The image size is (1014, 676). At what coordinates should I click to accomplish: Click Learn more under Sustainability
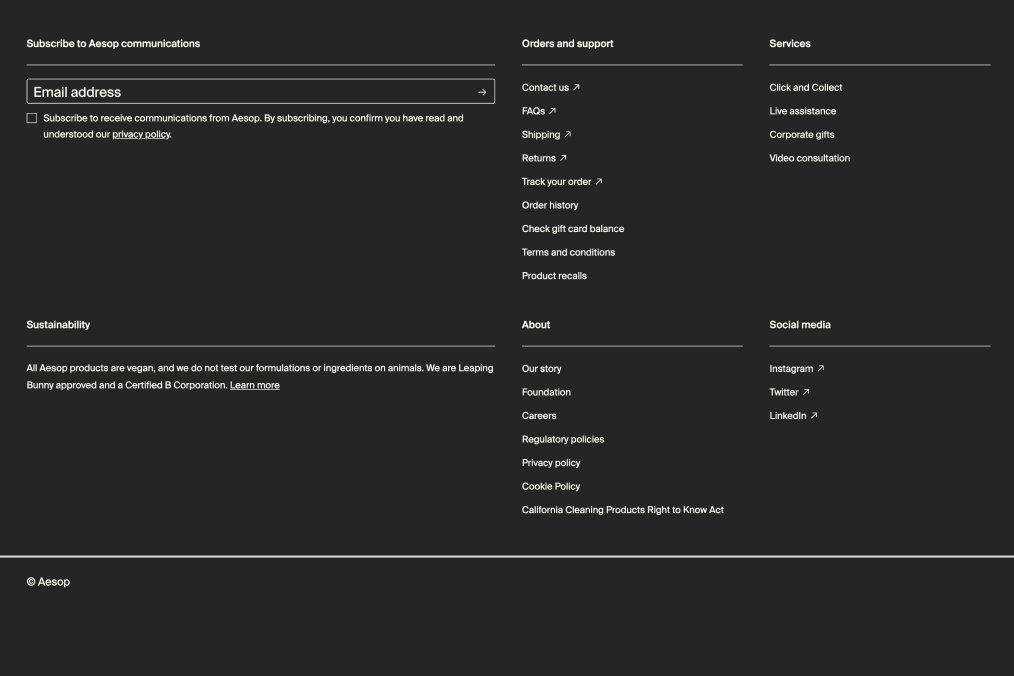pyautogui.click(x=255, y=385)
